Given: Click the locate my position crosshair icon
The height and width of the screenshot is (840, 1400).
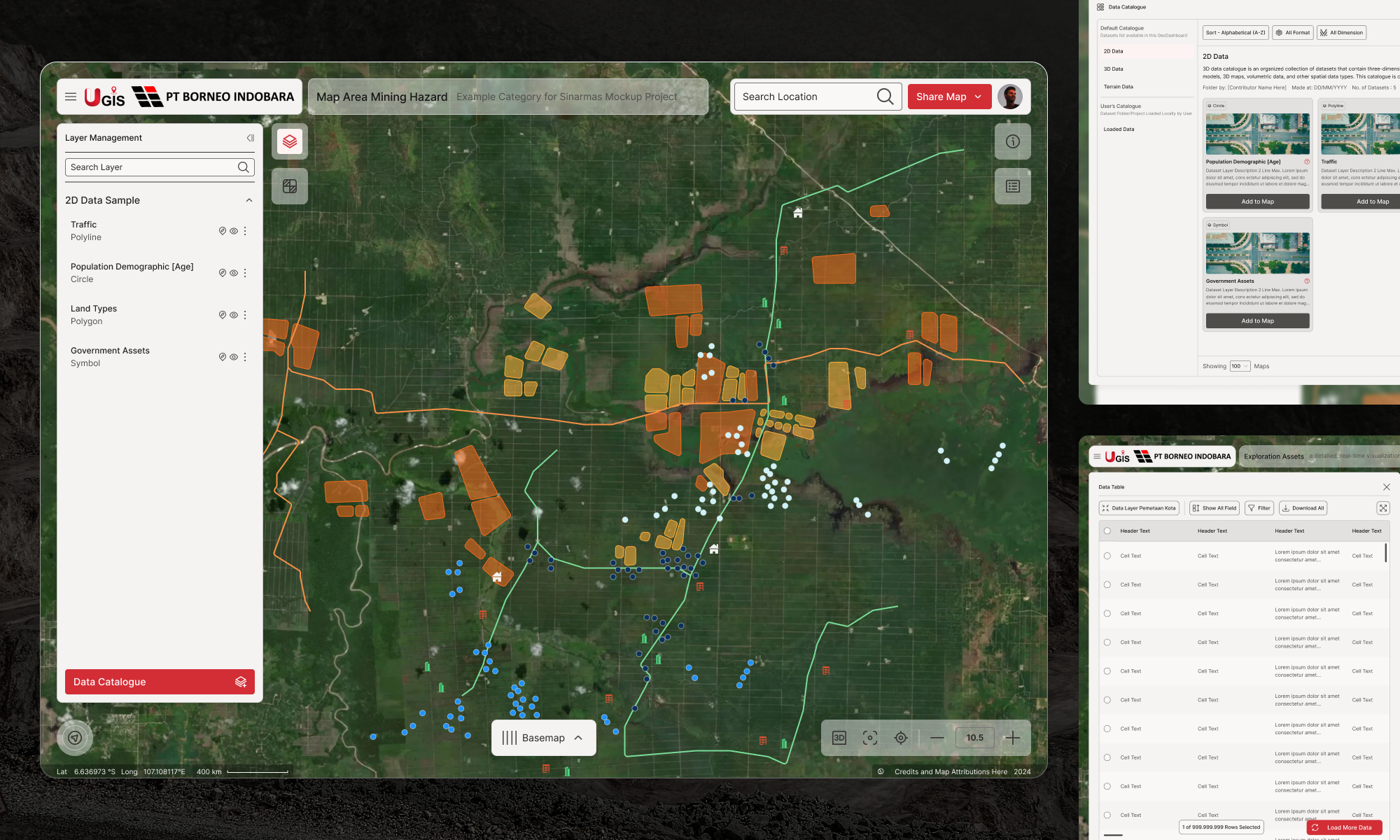Looking at the screenshot, I should click(901, 738).
